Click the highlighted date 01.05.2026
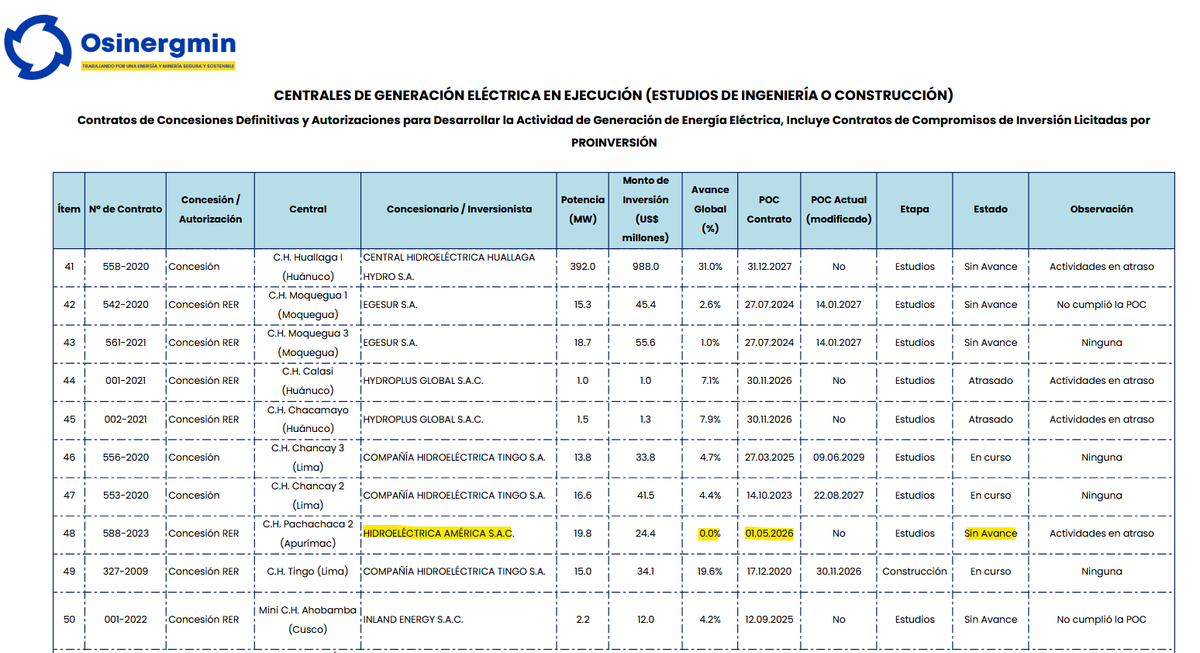Screen dimensions: 1200x653 (769, 534)
